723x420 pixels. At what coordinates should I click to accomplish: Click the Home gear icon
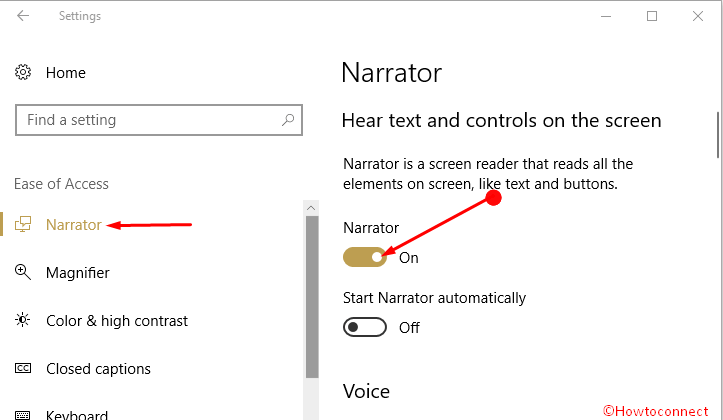pyautogui.click(x=23, y=72)
